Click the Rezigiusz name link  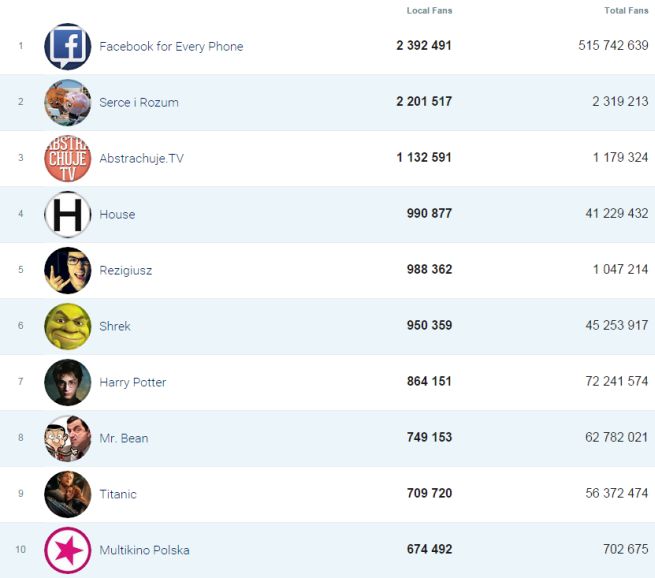click(126, 271)
